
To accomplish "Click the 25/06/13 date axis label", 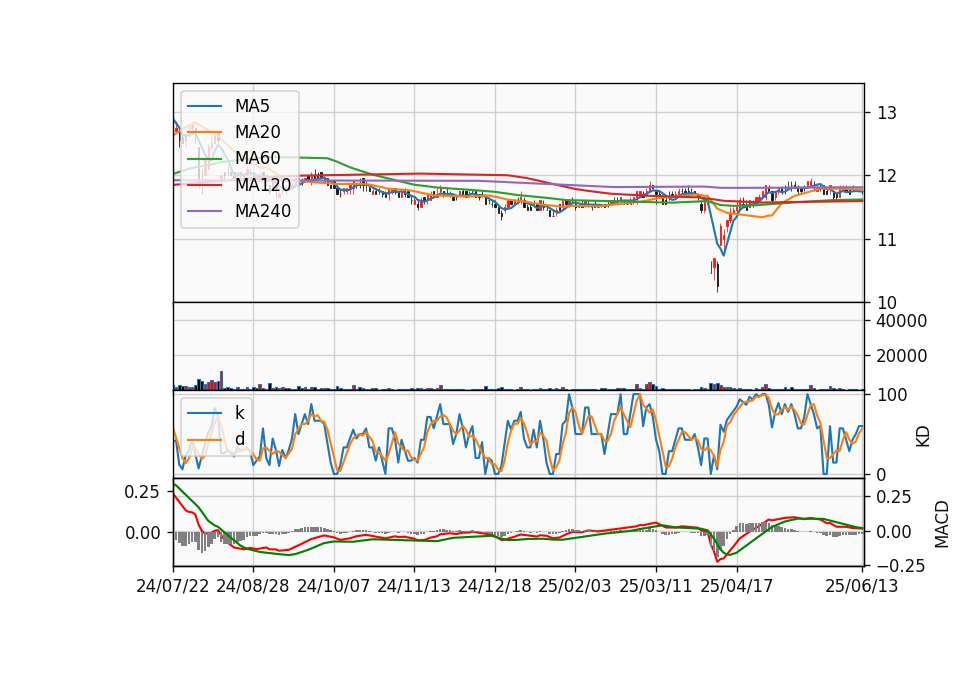I will (x=862, y=586).
